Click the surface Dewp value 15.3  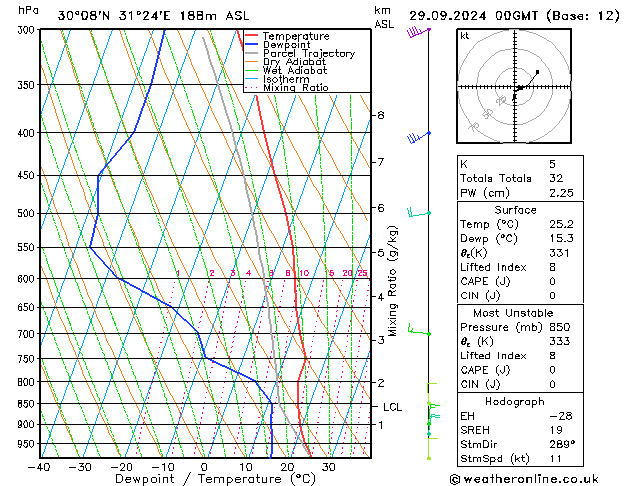point(561,238)
